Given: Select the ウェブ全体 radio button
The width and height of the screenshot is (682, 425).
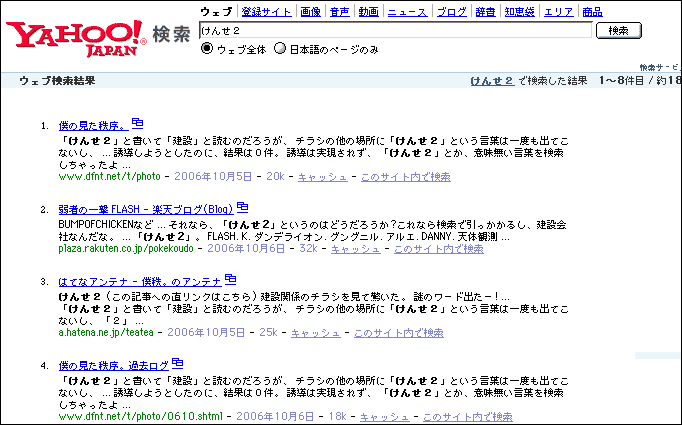Looking at the screenshot, I should pyautogui.click(x=208, y=49).
